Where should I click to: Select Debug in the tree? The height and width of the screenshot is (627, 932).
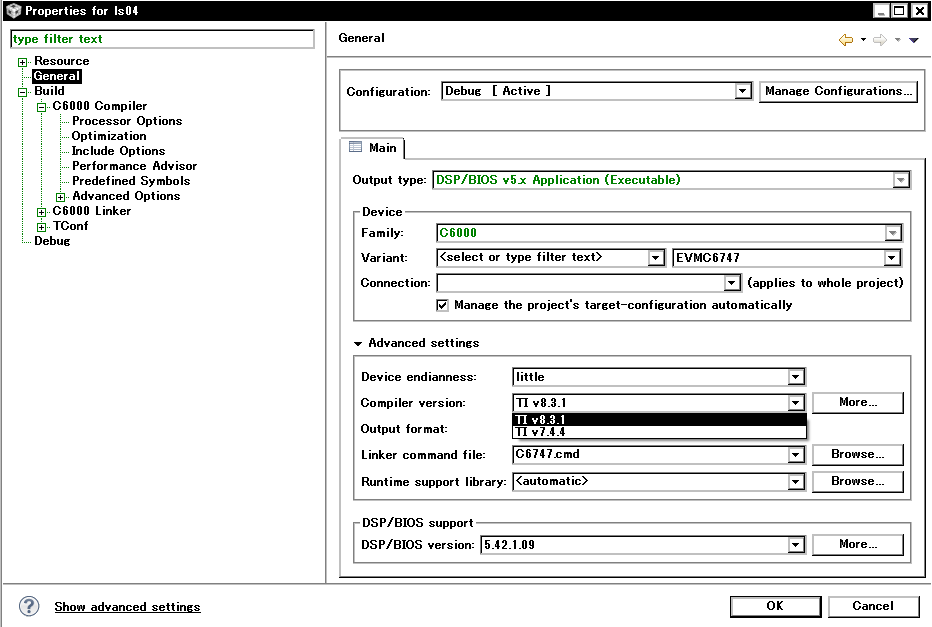[x=52, y=241]
